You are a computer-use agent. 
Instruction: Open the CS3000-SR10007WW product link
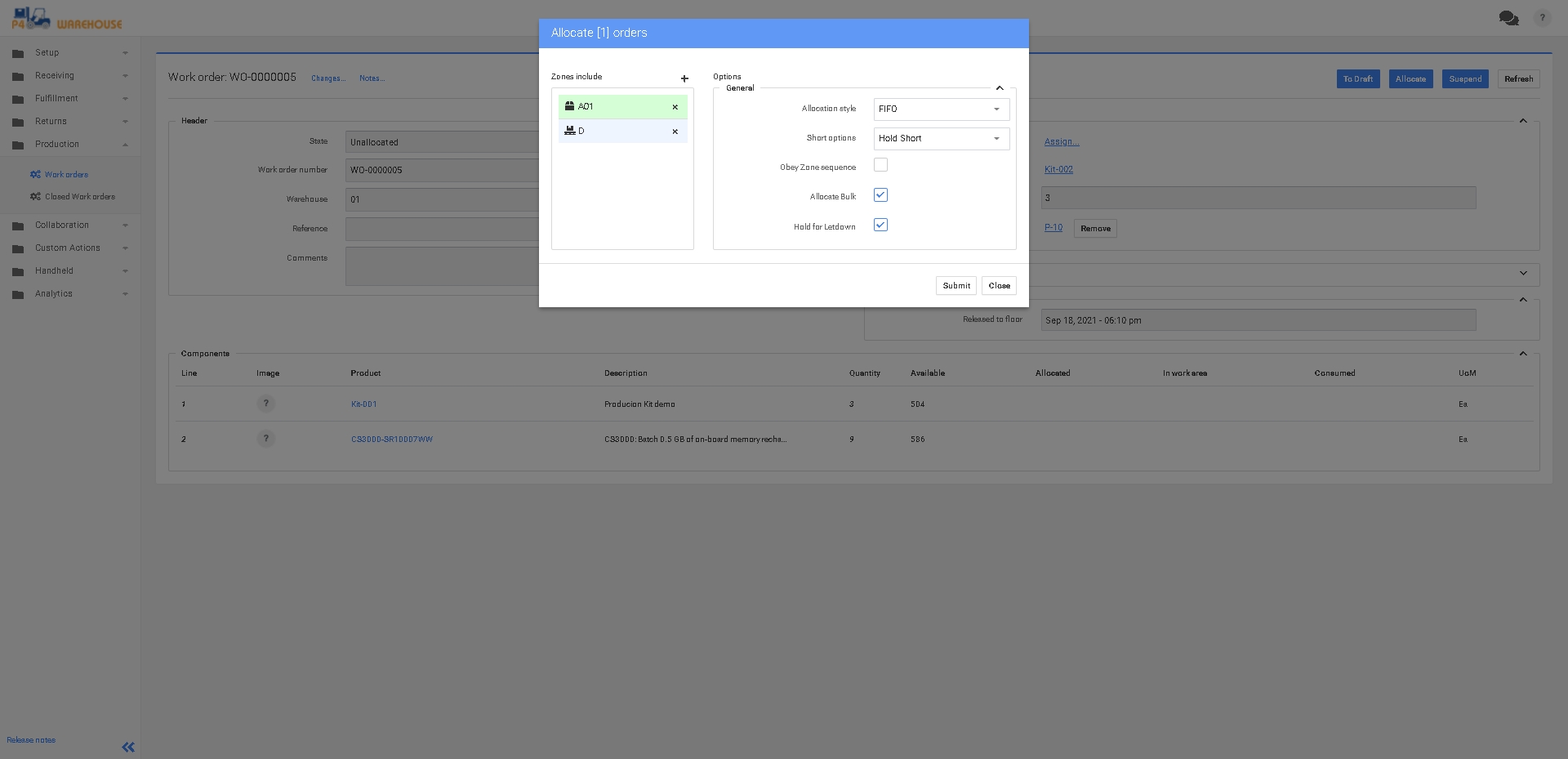[392, 440]
